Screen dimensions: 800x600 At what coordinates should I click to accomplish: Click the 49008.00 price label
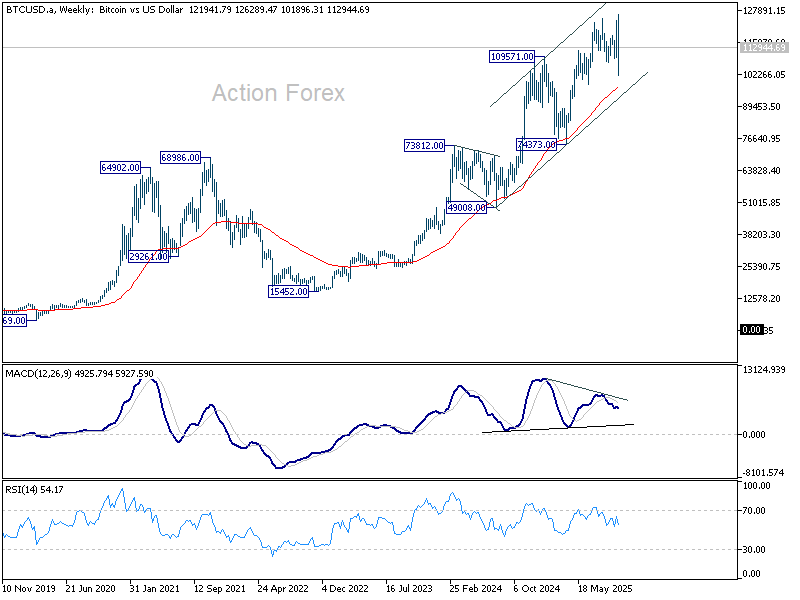[x=466, y=208]
